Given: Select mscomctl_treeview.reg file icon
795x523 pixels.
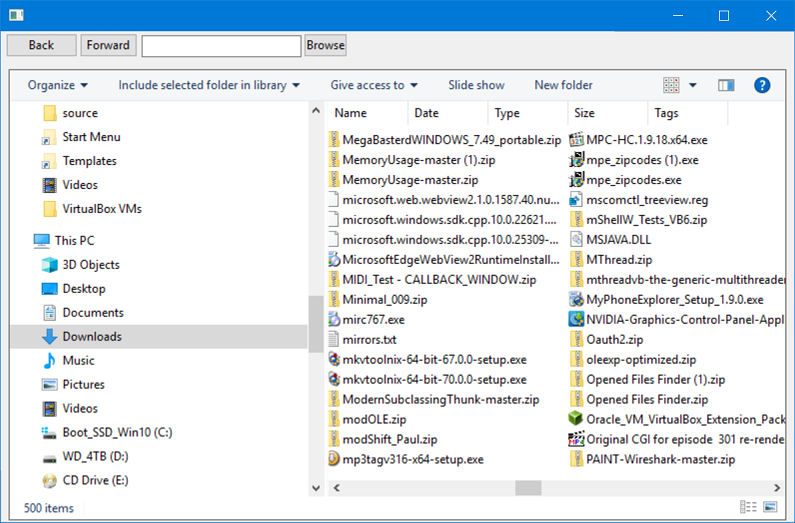Looking at the screenshot, I should point(576,200).
